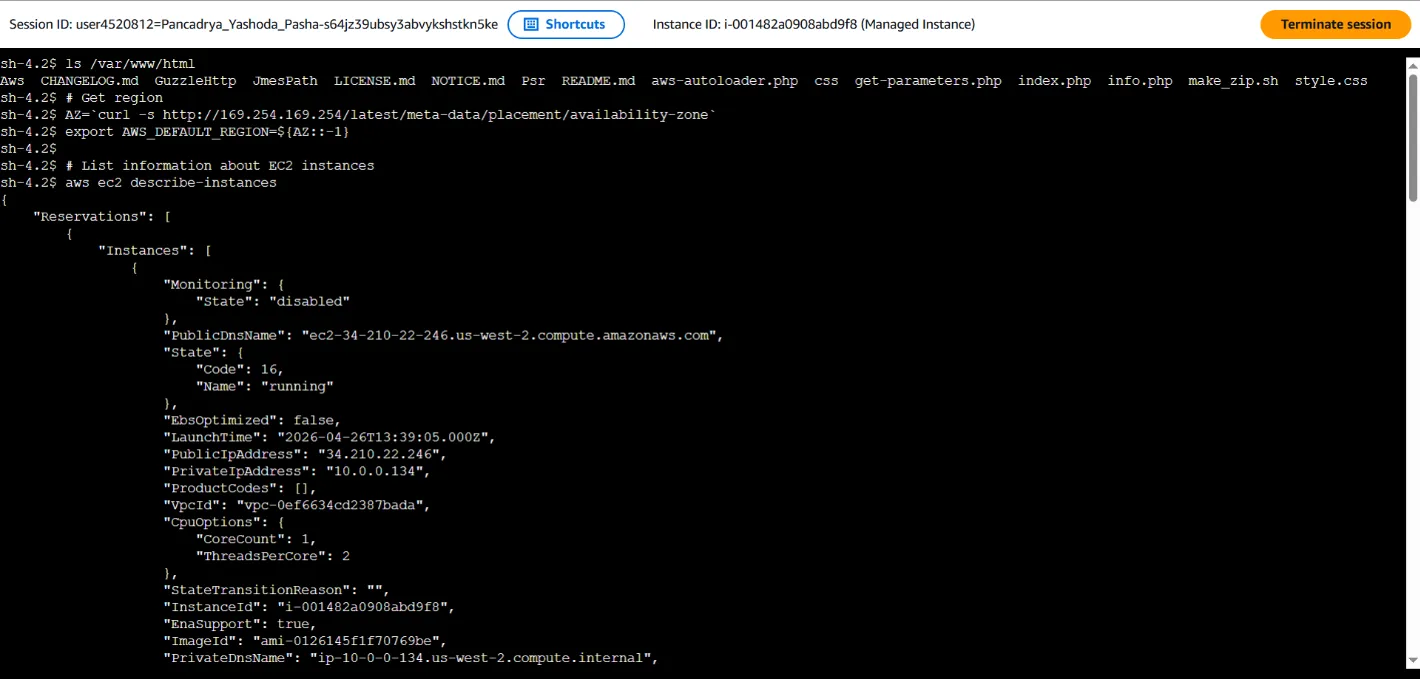Click the ImageId ami-0126145f1f70769be line

[x=305, y=642]
